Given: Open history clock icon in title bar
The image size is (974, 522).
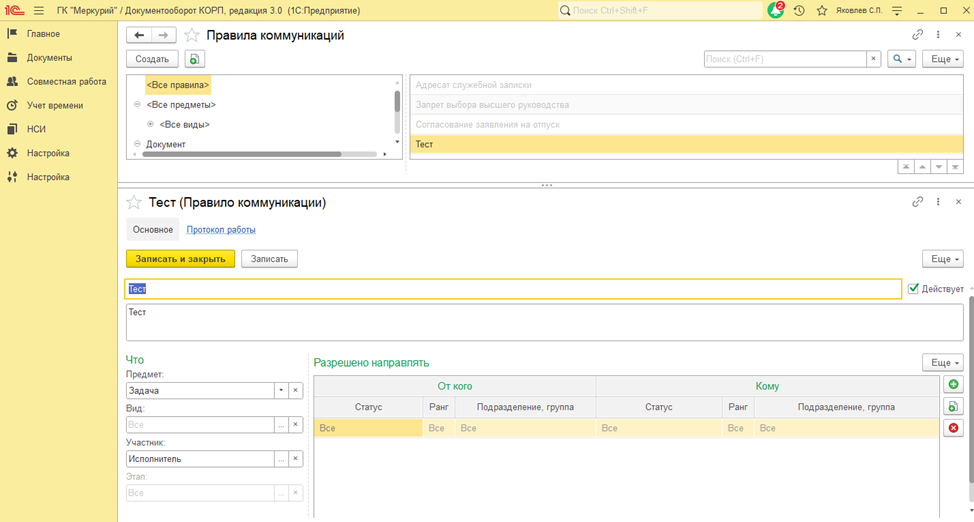Looking at the screenshot, I should tap(799, 11).
